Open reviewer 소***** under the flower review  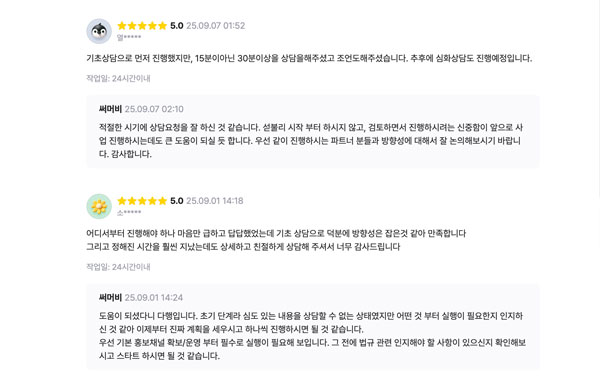tap(129, 212)
